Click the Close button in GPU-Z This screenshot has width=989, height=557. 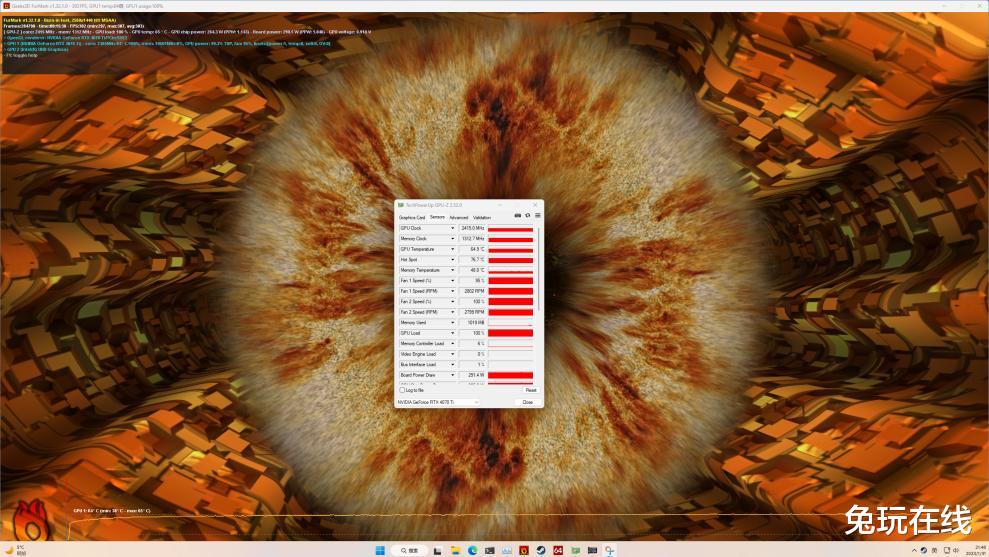[527, 402]
